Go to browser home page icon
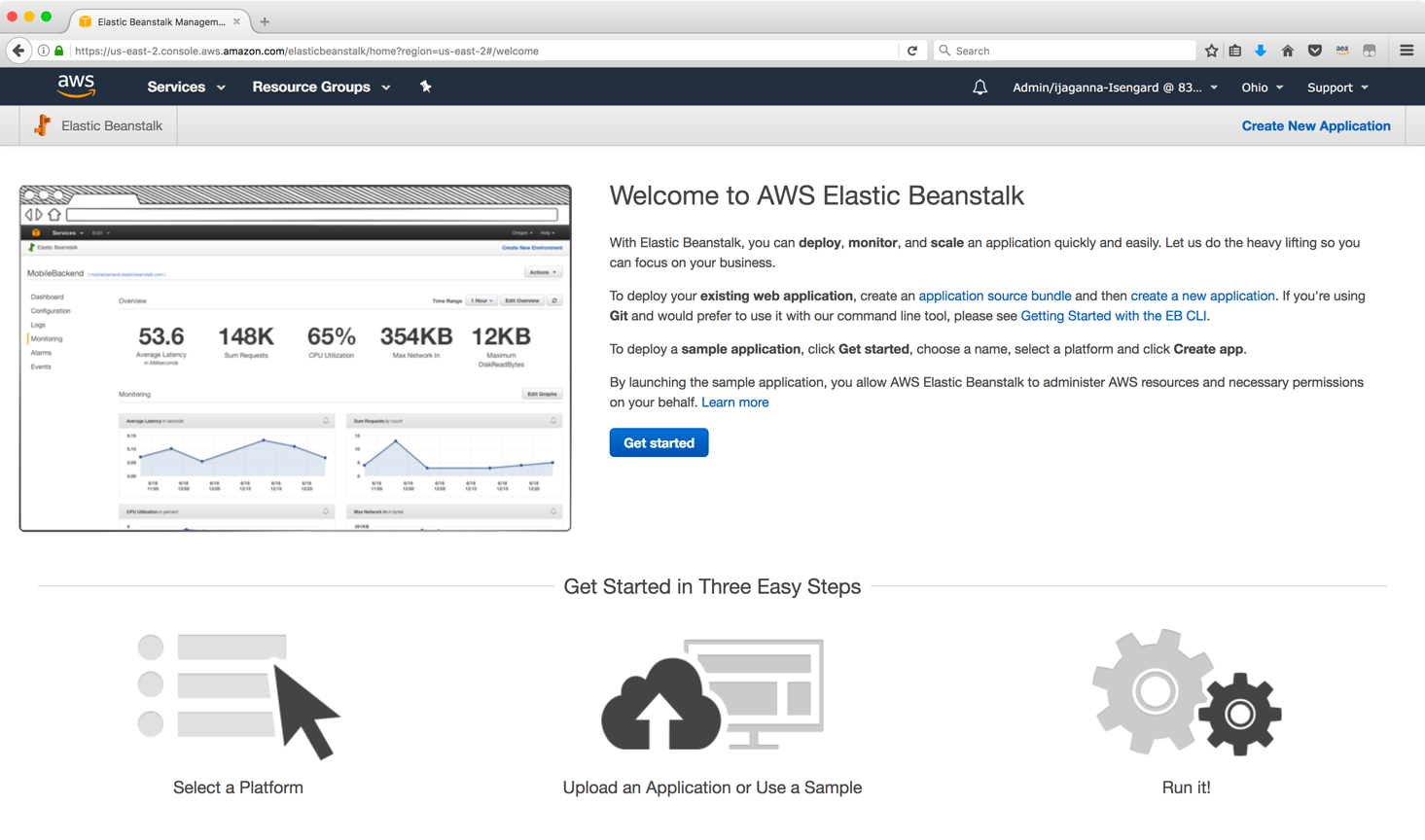Viewport: 1425px width, 840px height. pyautogui.click(x=1287, y=51)
